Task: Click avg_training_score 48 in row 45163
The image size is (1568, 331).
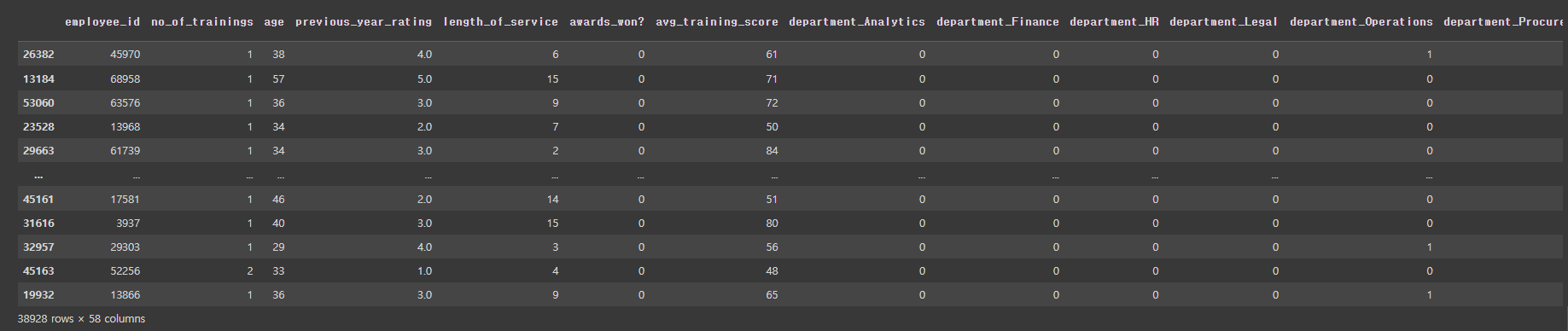Action: point(772,270)
